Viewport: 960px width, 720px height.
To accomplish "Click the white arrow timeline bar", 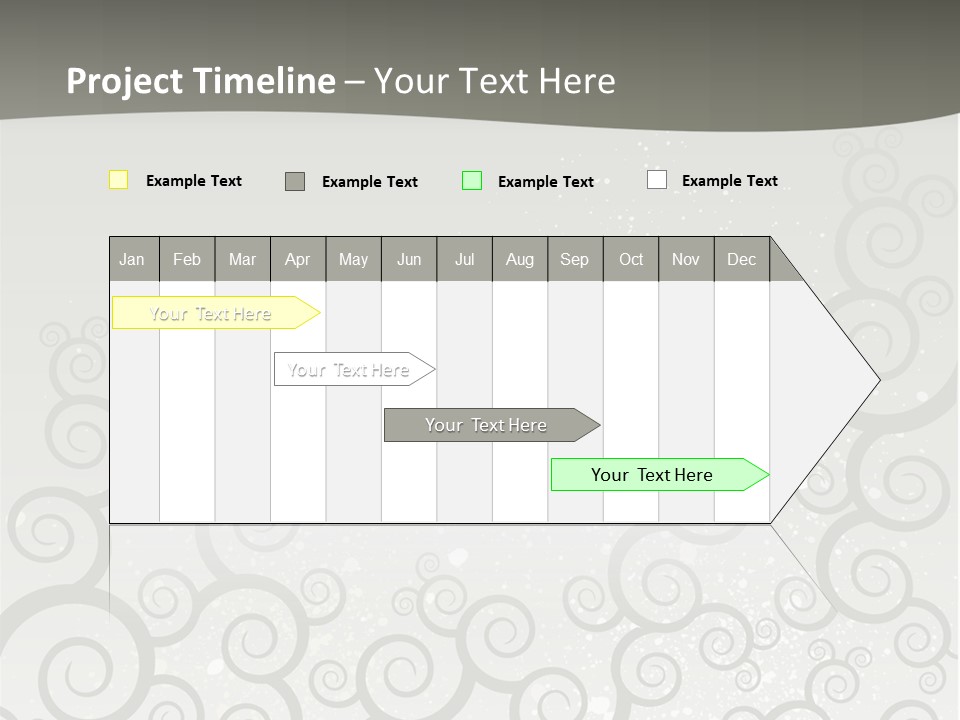I will point(349,369).
